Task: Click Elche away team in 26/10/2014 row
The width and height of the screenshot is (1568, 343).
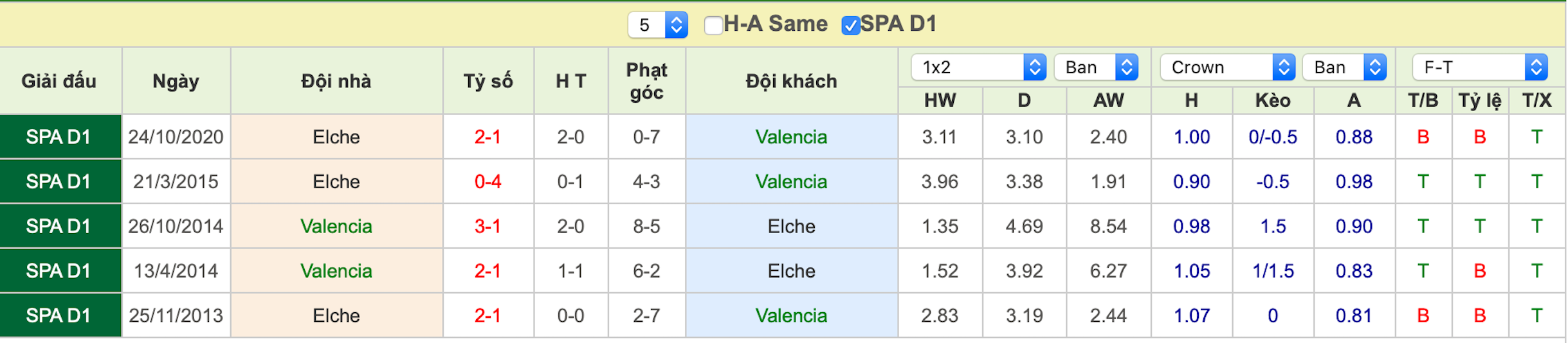Action: pyautogui.click(x=791, y=226)
